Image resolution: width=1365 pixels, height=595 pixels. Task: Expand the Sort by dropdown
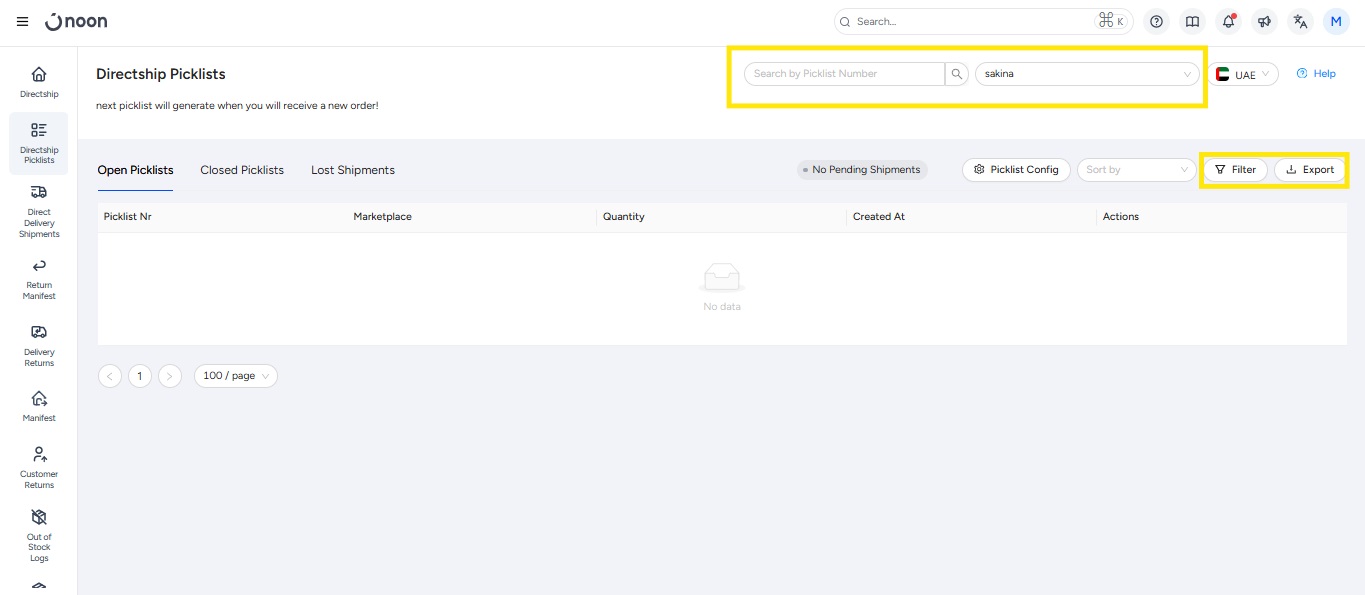[1136, 170]
